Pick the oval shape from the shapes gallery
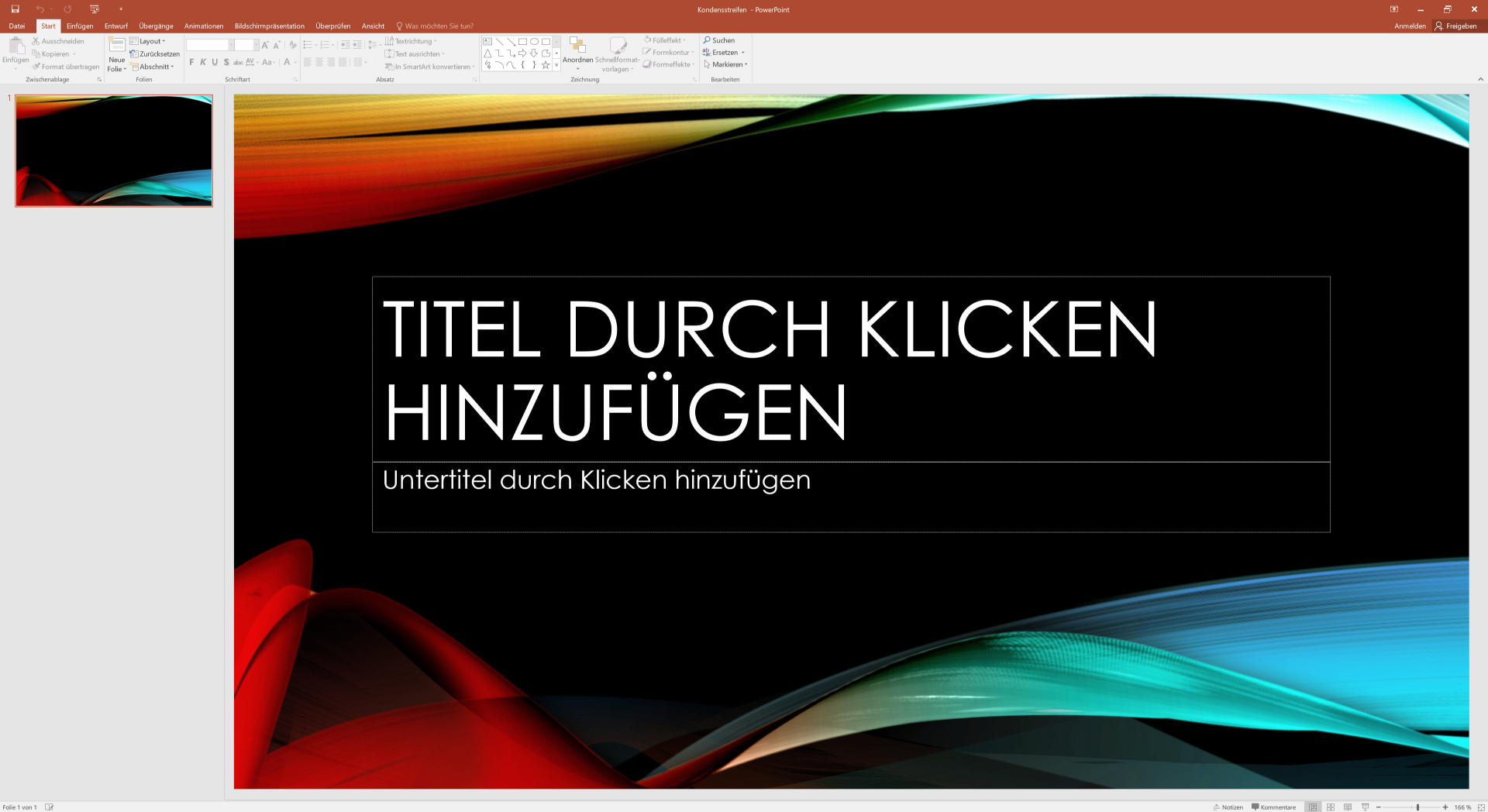 (534, 42)
